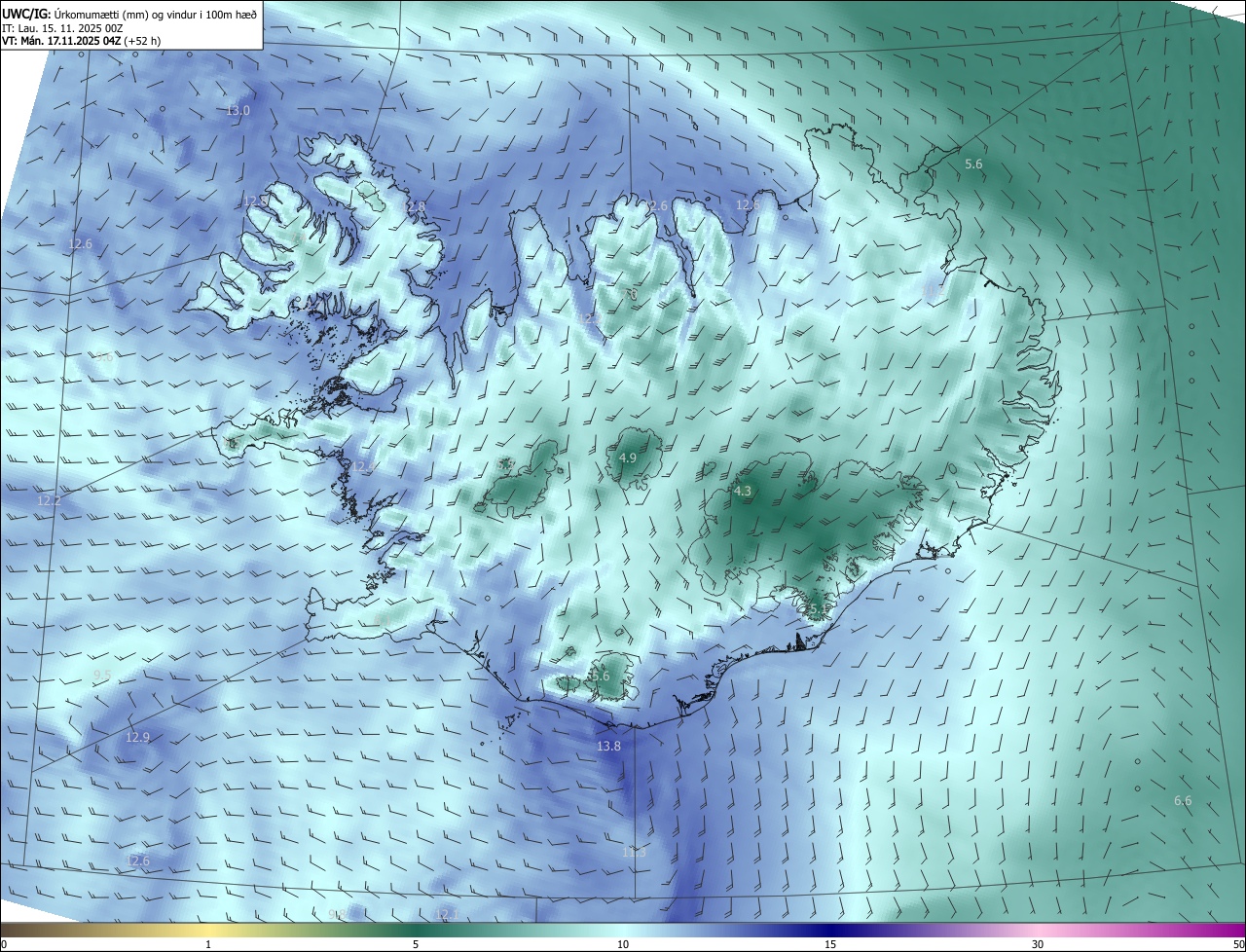Click the 1 tick on the color scale
Viewport: 1246px width, 952px height.
point(208,944)
